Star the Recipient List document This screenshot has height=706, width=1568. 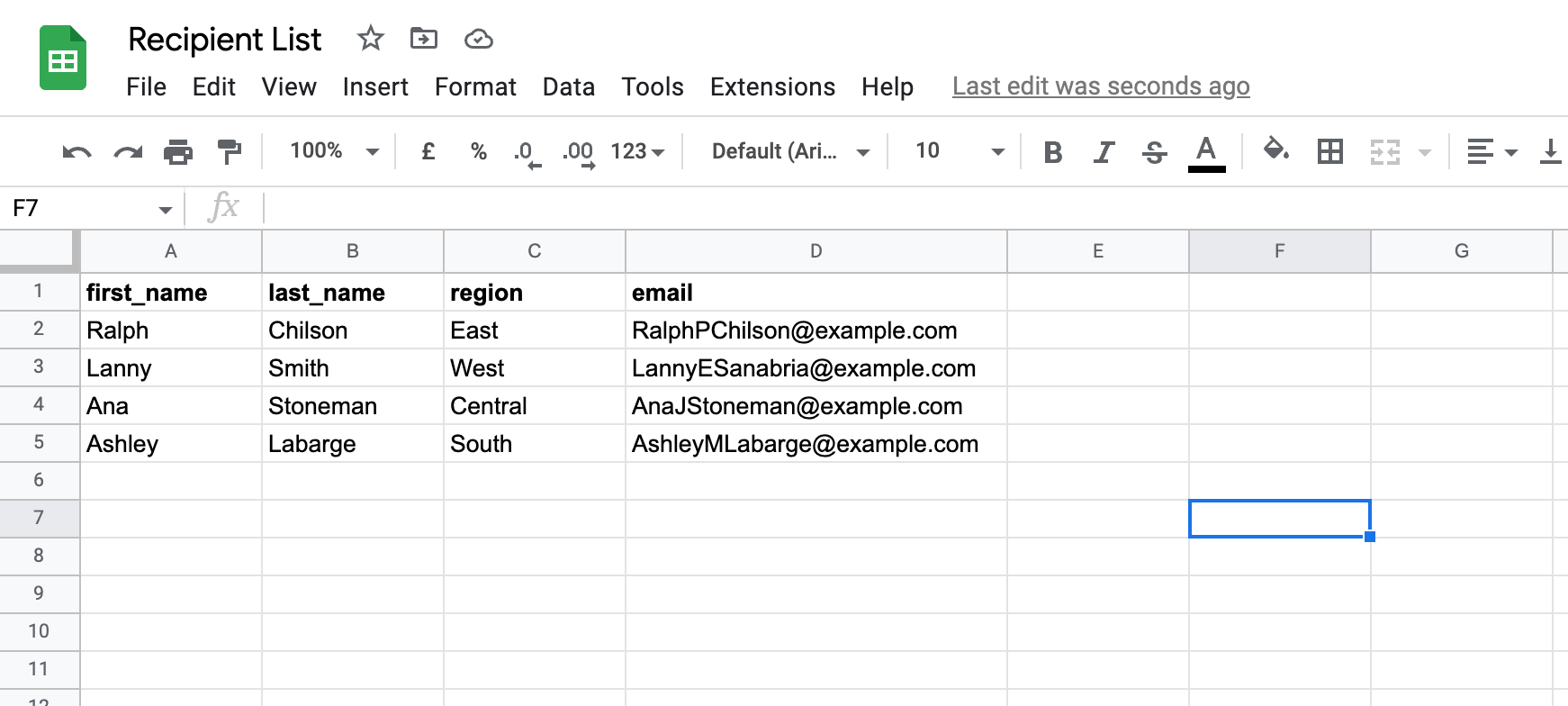[x=370, y=39]
